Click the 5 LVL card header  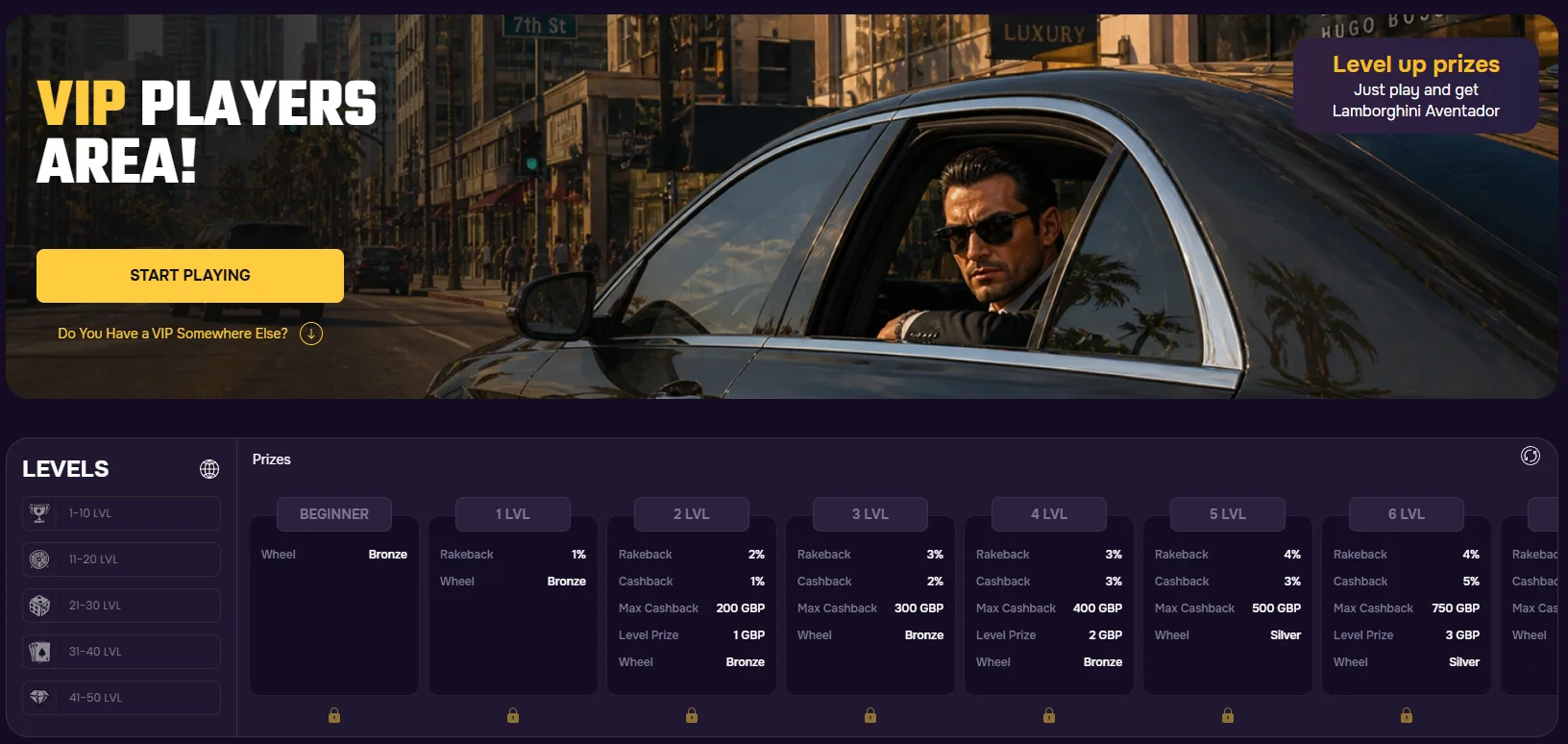click(x=1228, y=514)
